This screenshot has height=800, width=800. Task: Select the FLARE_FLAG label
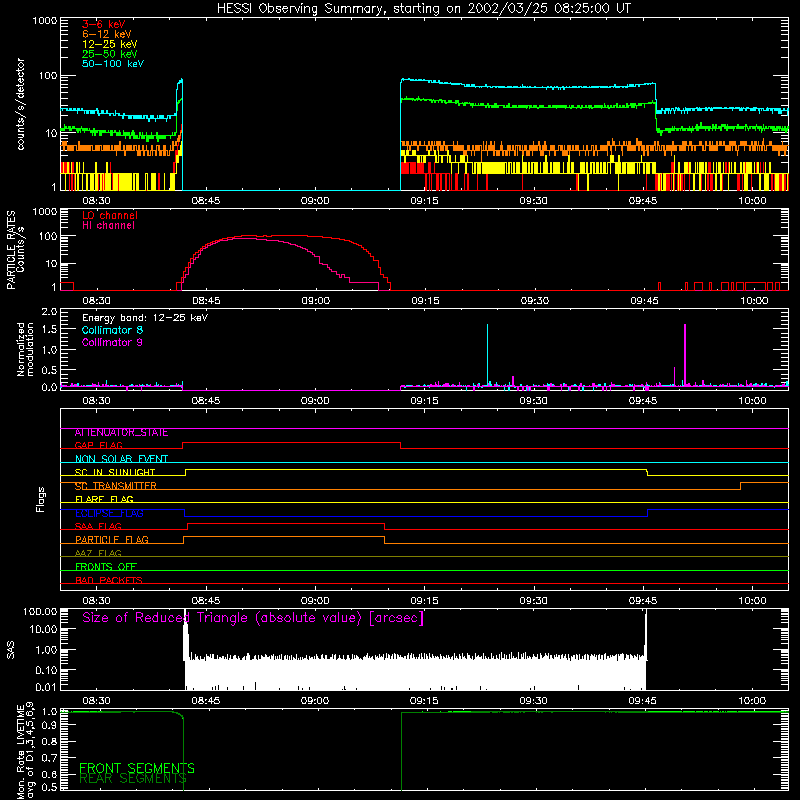[x=104, y=499]
